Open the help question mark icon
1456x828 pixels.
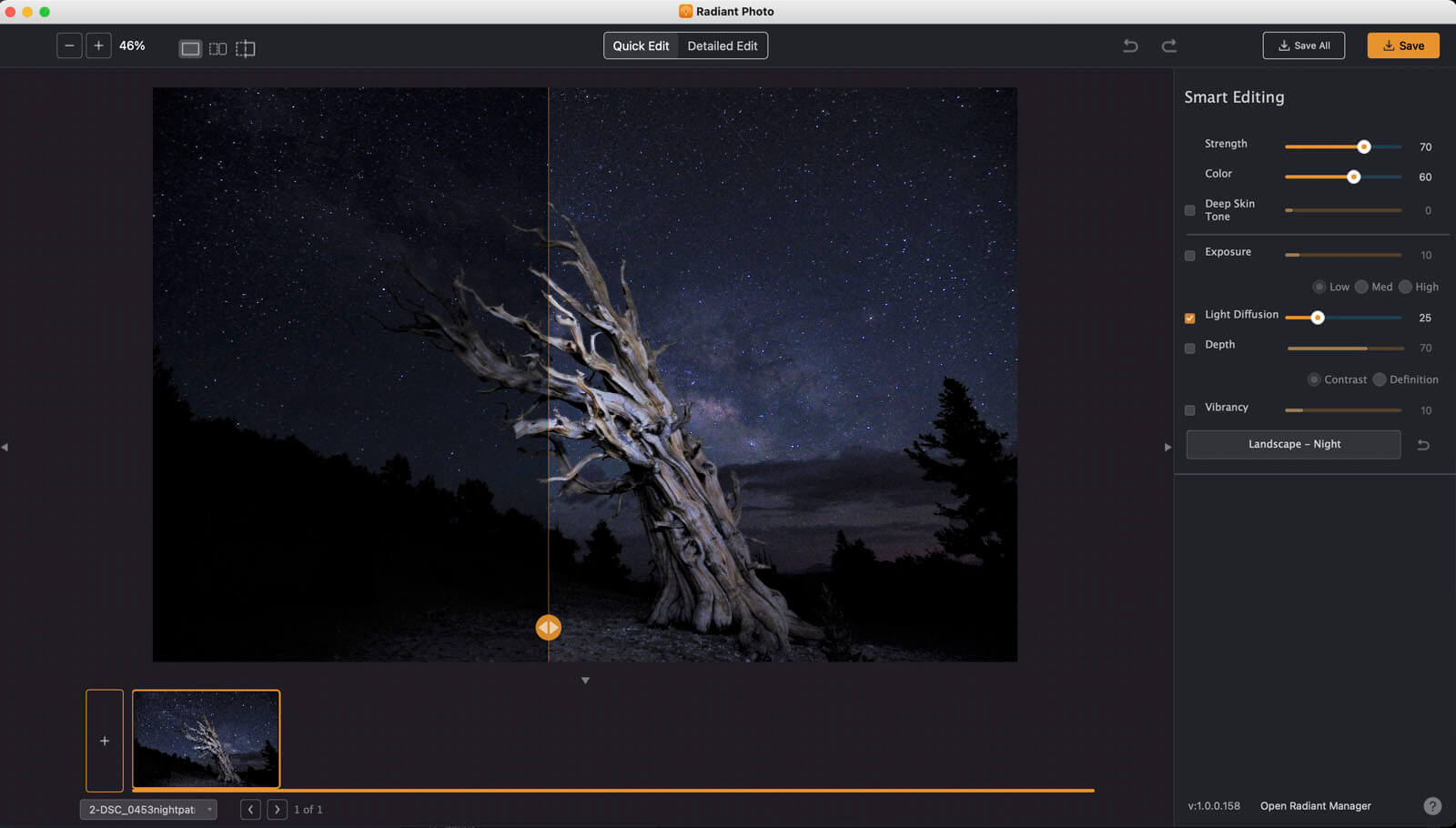[x=1431, y=806]
